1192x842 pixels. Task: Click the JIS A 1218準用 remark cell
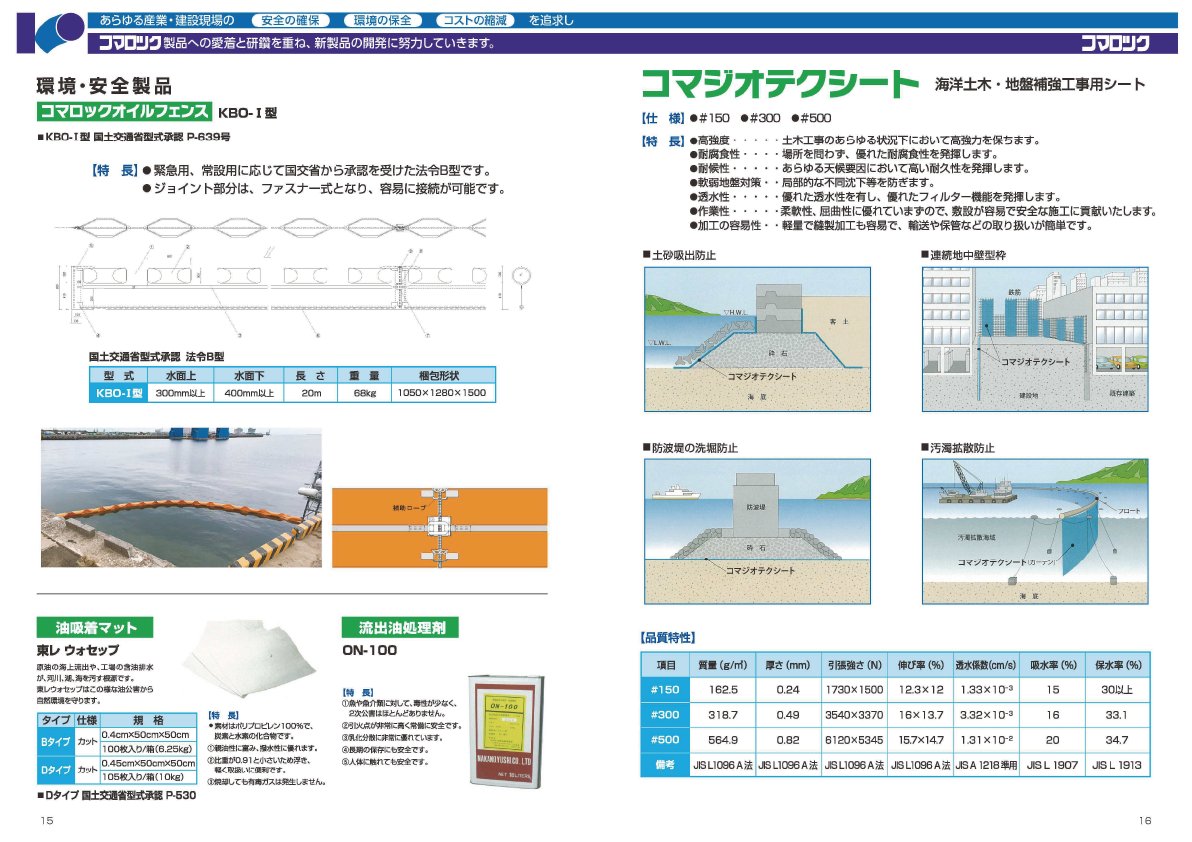point(986,765)
